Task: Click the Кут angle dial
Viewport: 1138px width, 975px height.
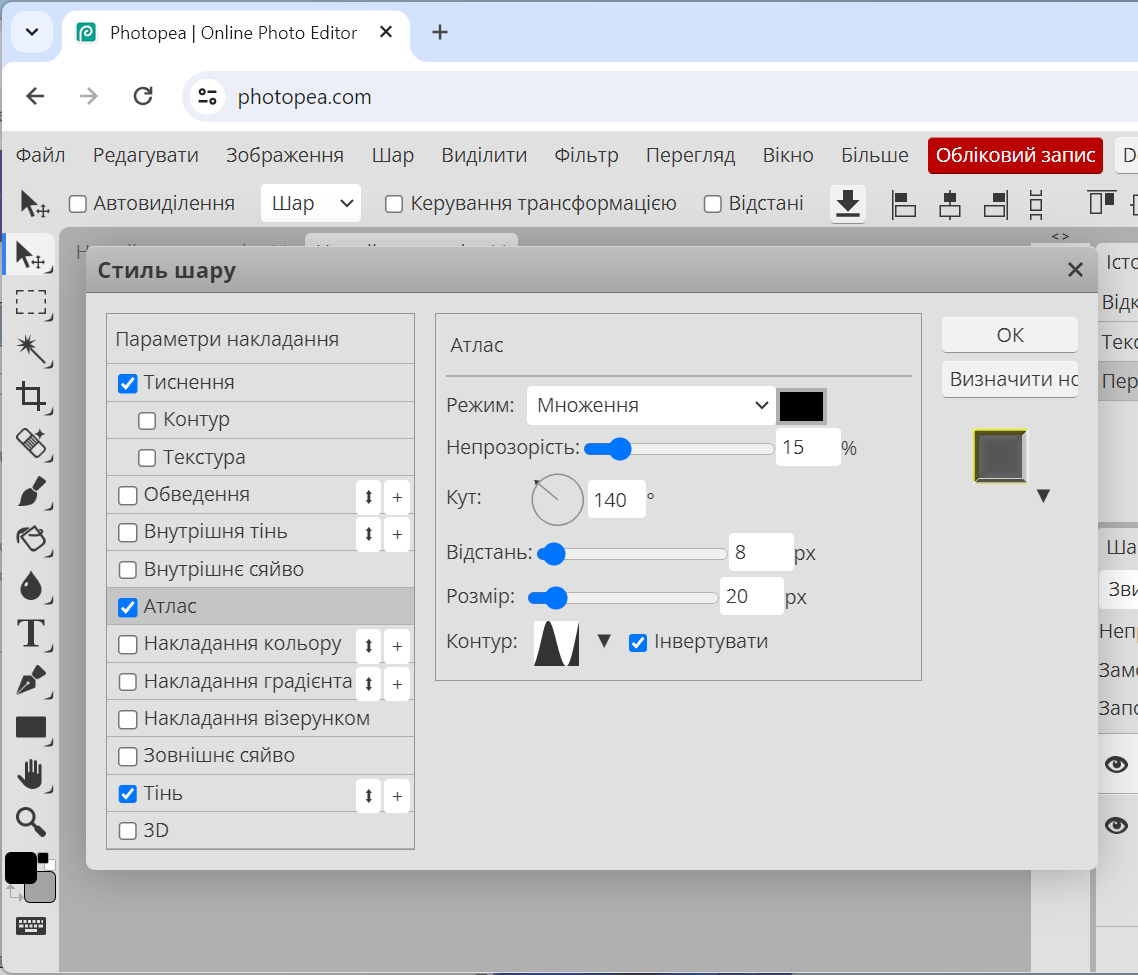Action: pyautogui.click(x=557, y=499)
